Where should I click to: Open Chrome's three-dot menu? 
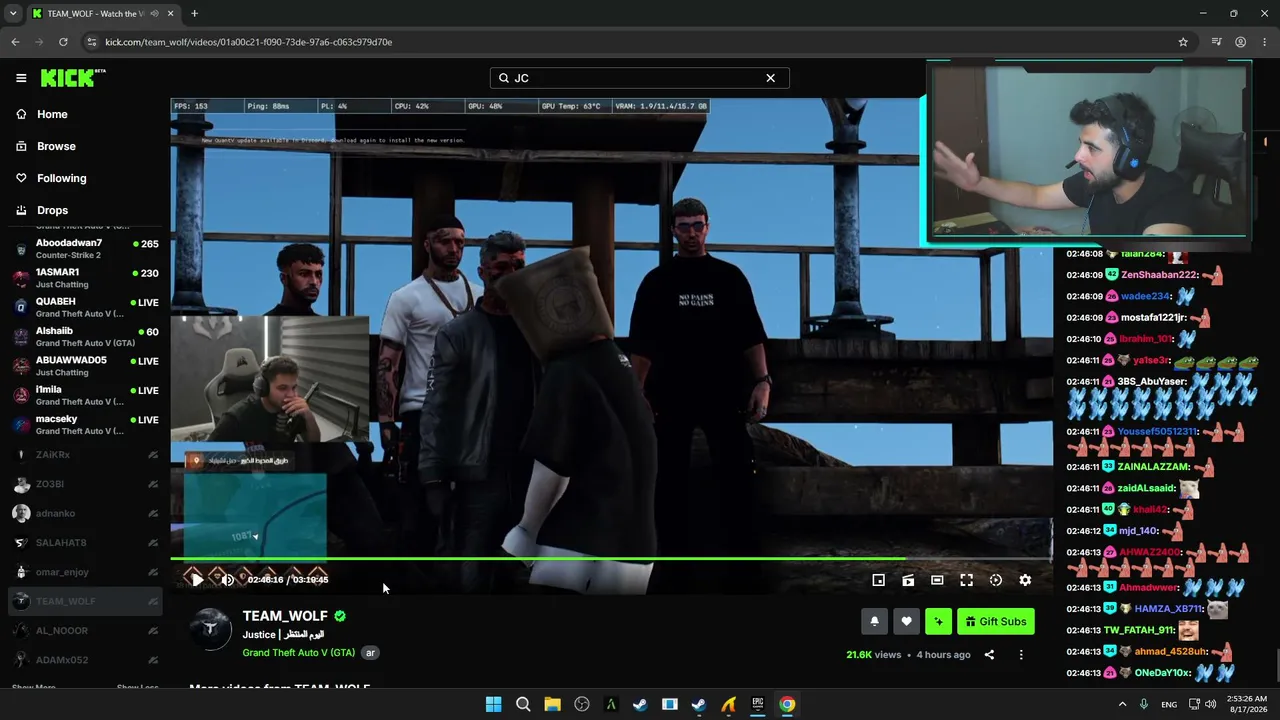1265,42
